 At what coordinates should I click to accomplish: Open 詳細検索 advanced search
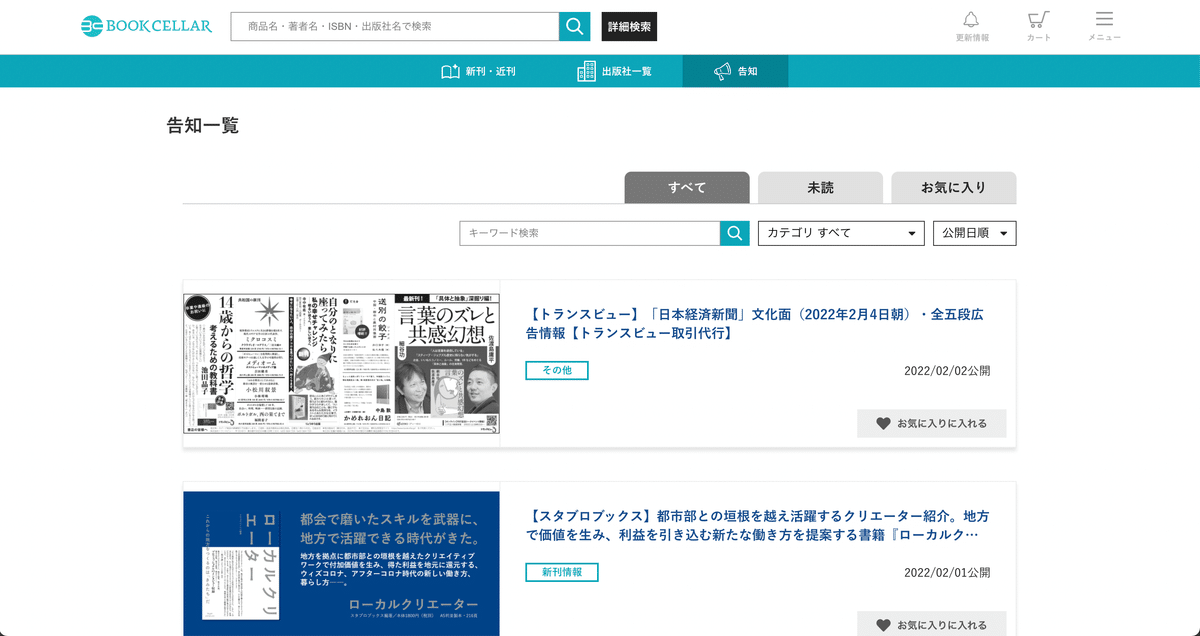pyautogui.click(x=628, y=26)
